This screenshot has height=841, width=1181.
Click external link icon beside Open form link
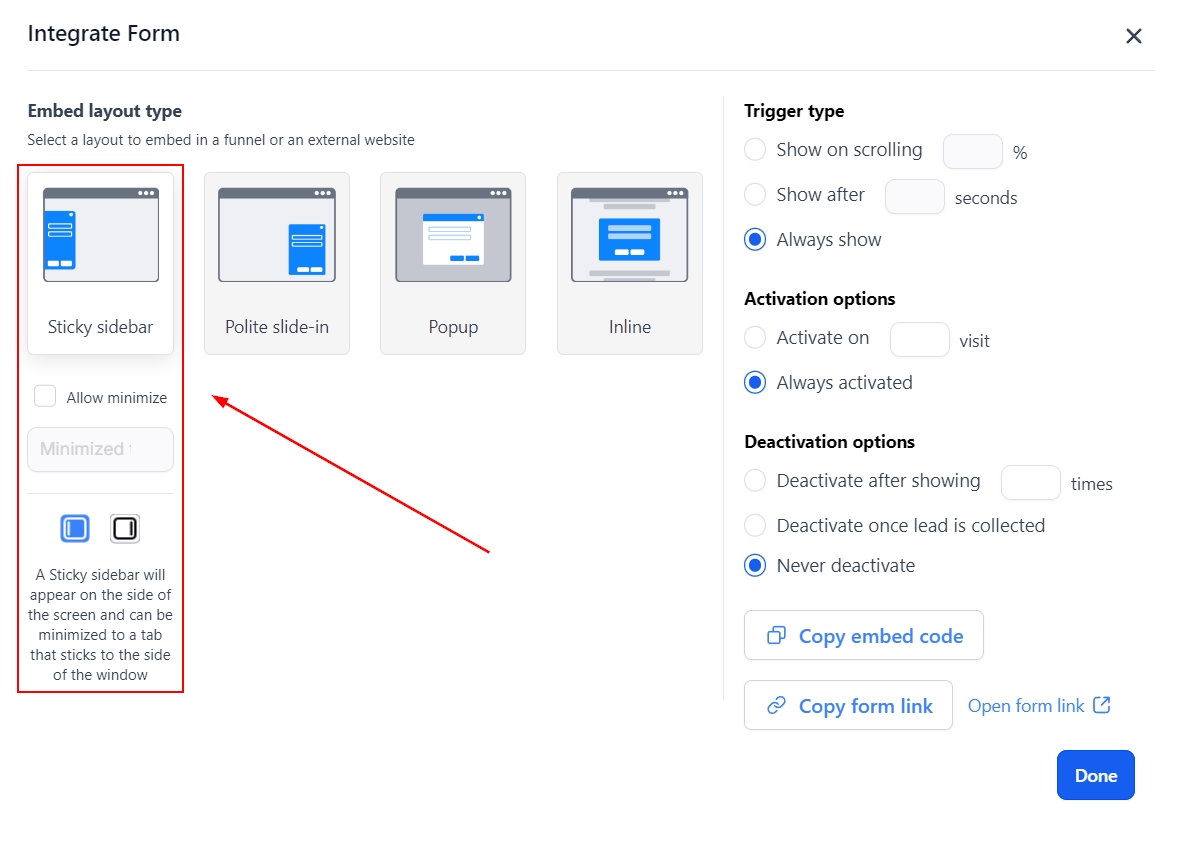(x=1102, y=705)
